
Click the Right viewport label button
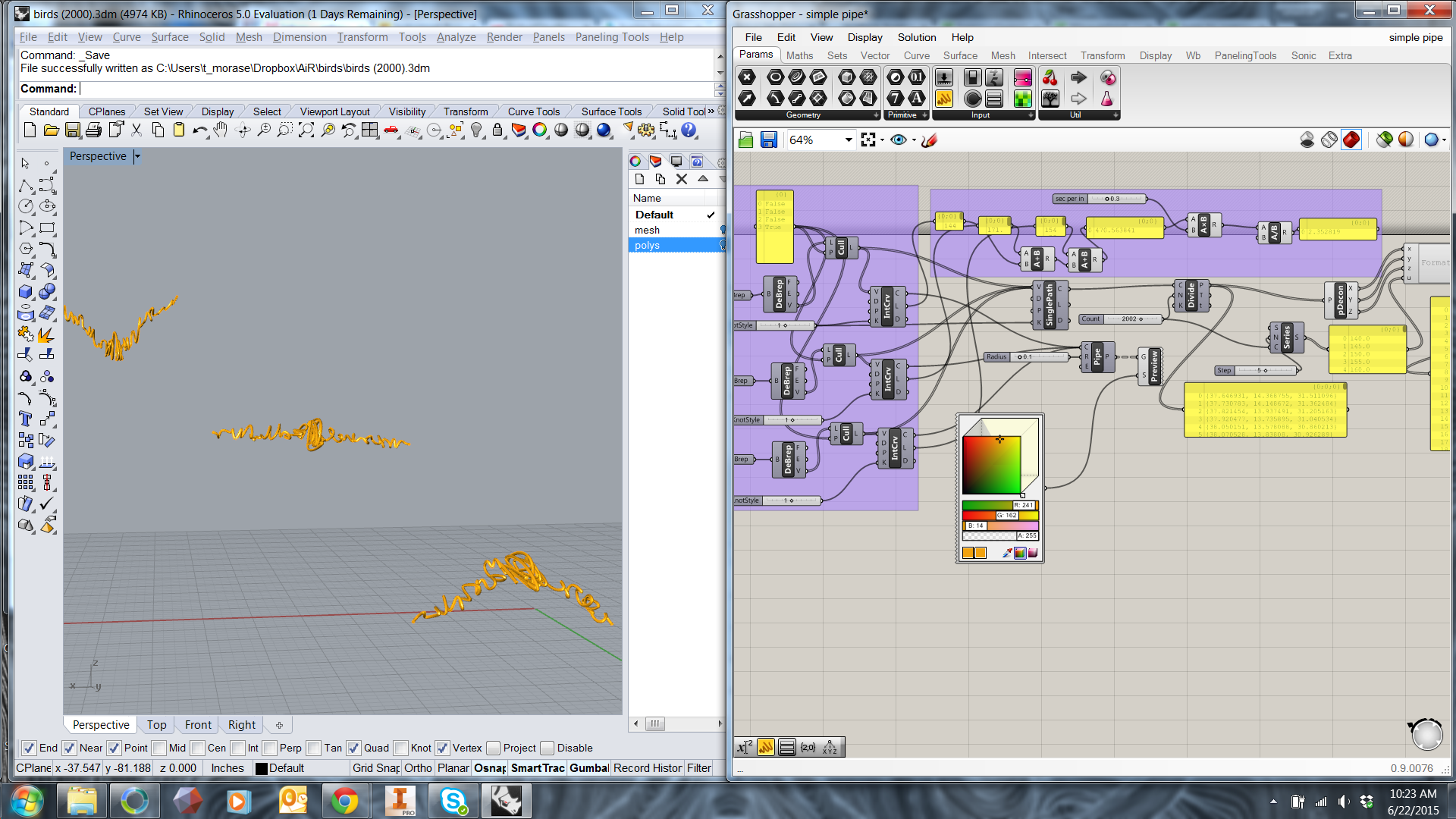241,725
